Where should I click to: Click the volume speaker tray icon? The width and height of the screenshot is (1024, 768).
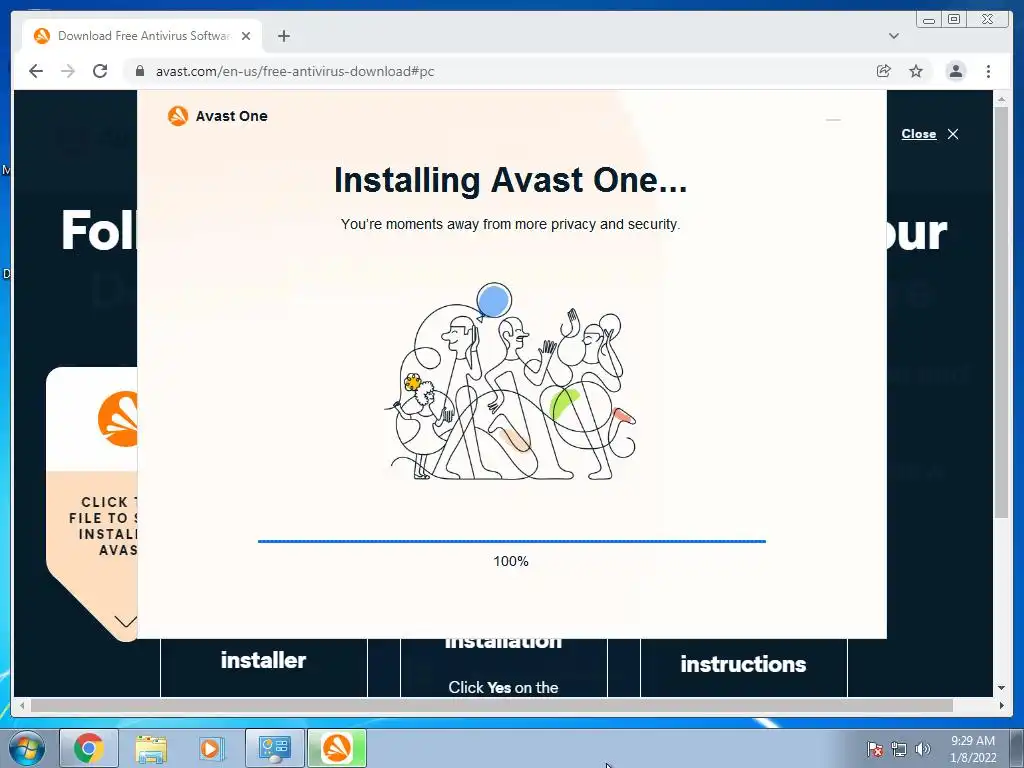click(923, 749)
